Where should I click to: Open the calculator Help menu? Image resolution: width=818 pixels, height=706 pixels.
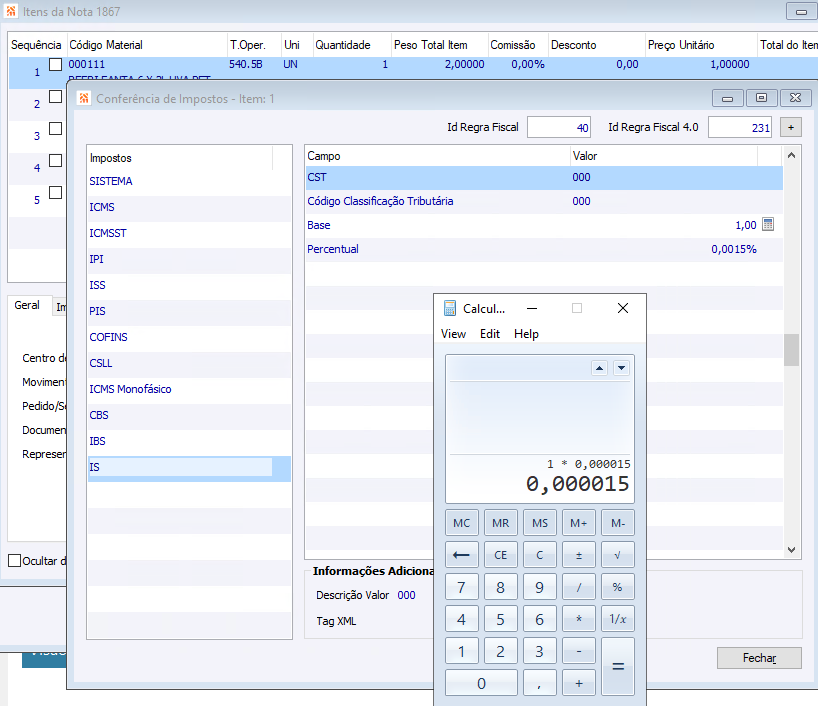coord(526,334)
